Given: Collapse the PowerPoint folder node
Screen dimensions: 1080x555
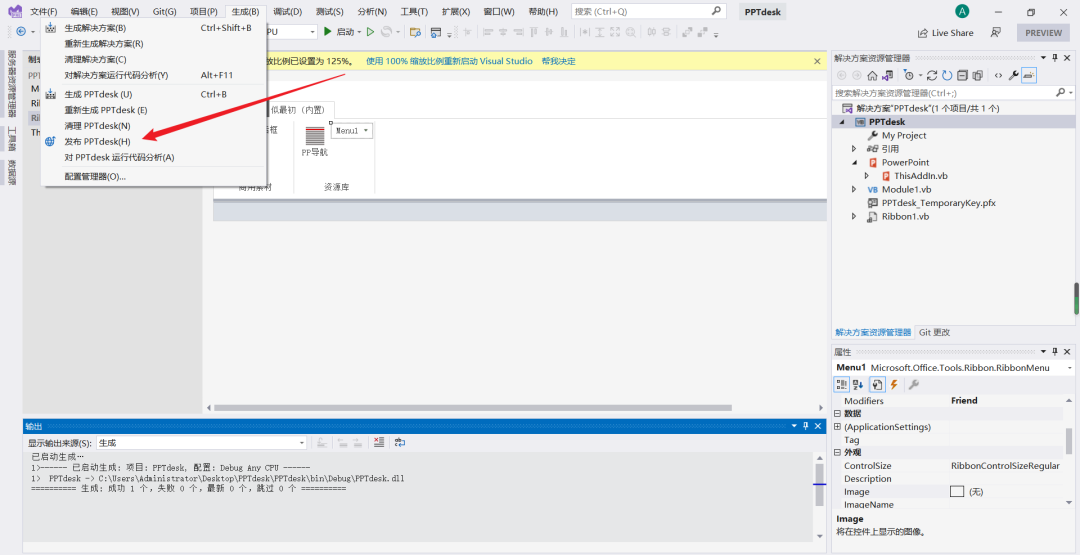Looking at the screenshot, I should pyautogui.click(x=854, y=163).
